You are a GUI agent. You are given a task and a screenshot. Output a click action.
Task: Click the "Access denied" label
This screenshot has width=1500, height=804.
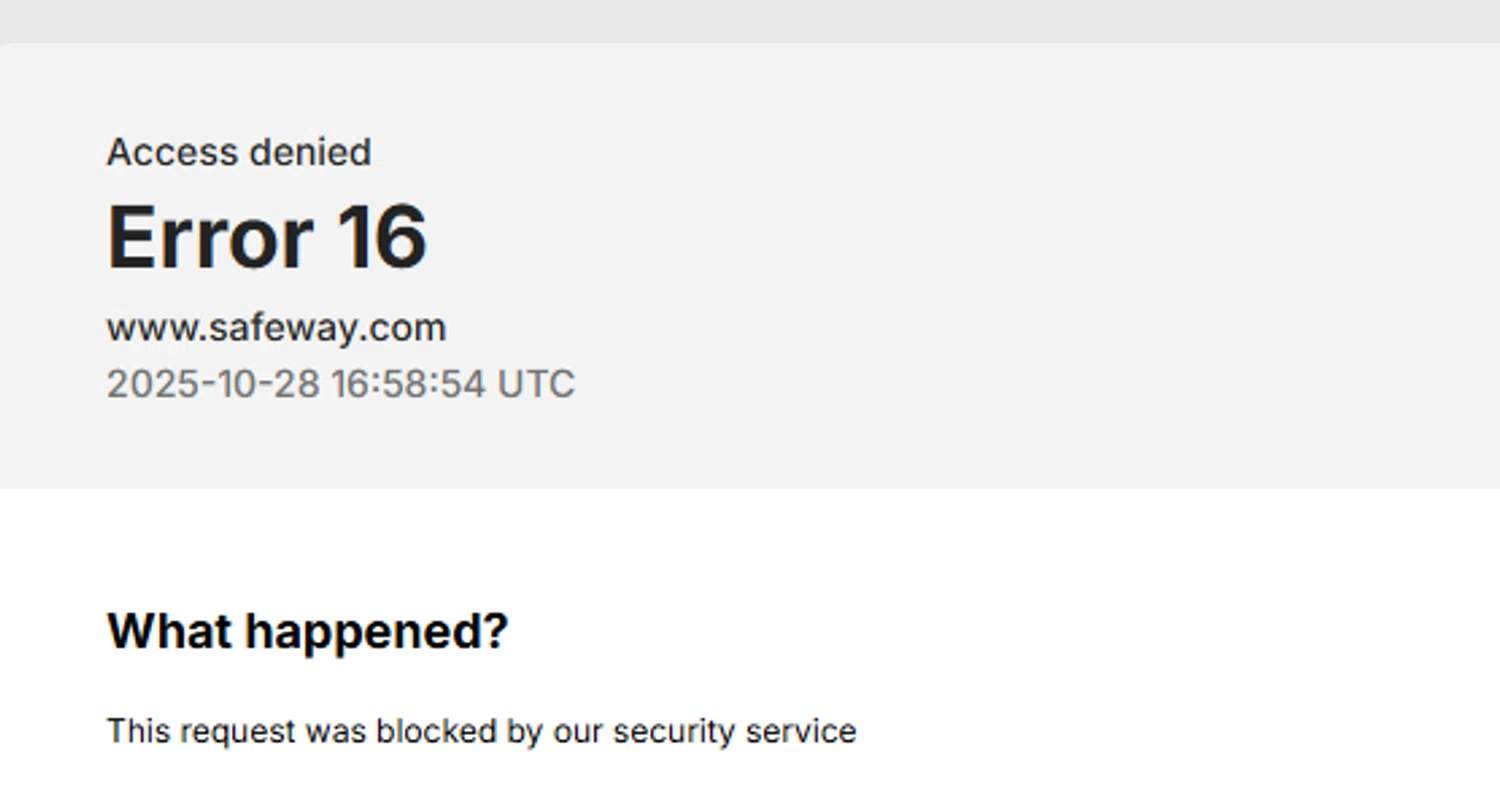click(239, 153)
